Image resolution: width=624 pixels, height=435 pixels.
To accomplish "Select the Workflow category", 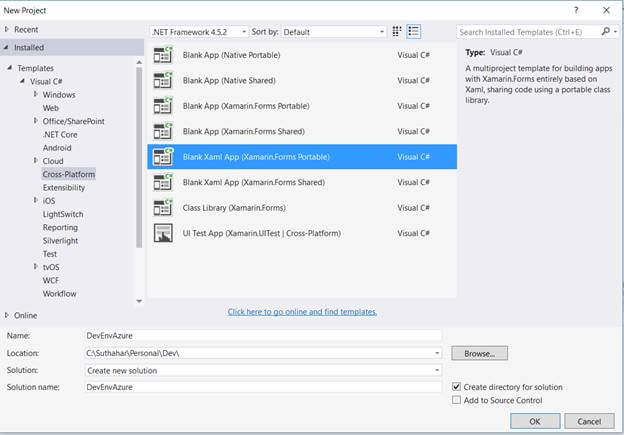I will [59, 294].
